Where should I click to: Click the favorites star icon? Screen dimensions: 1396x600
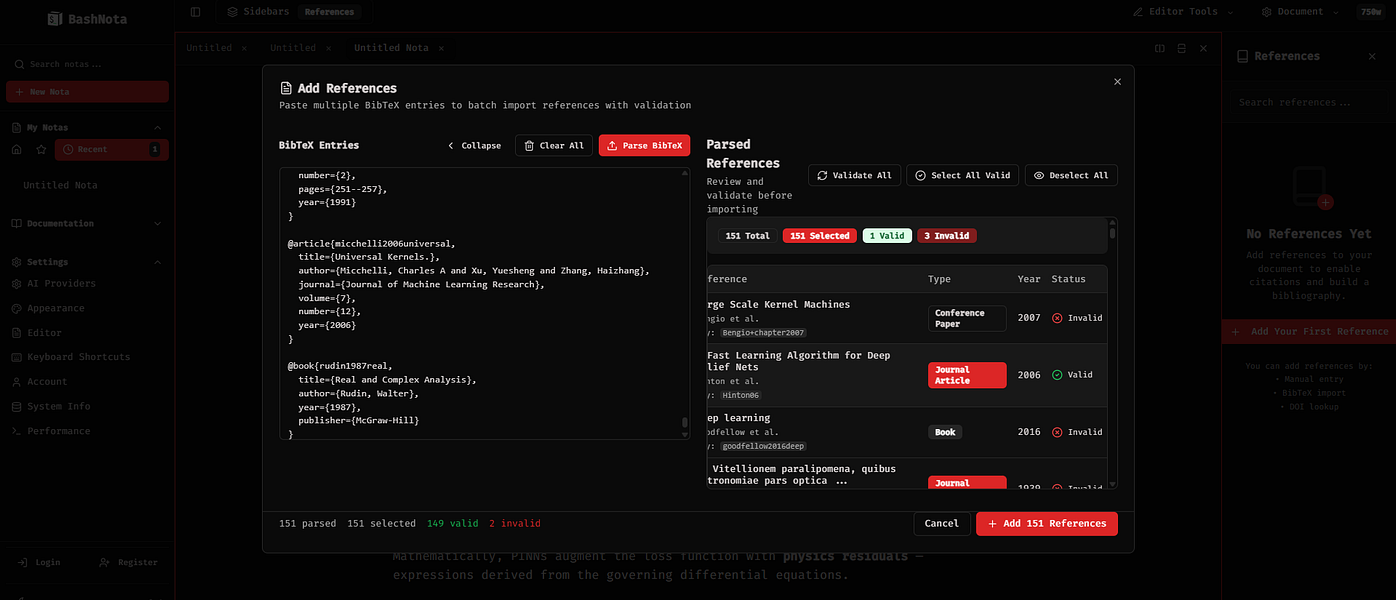(41, 149)
